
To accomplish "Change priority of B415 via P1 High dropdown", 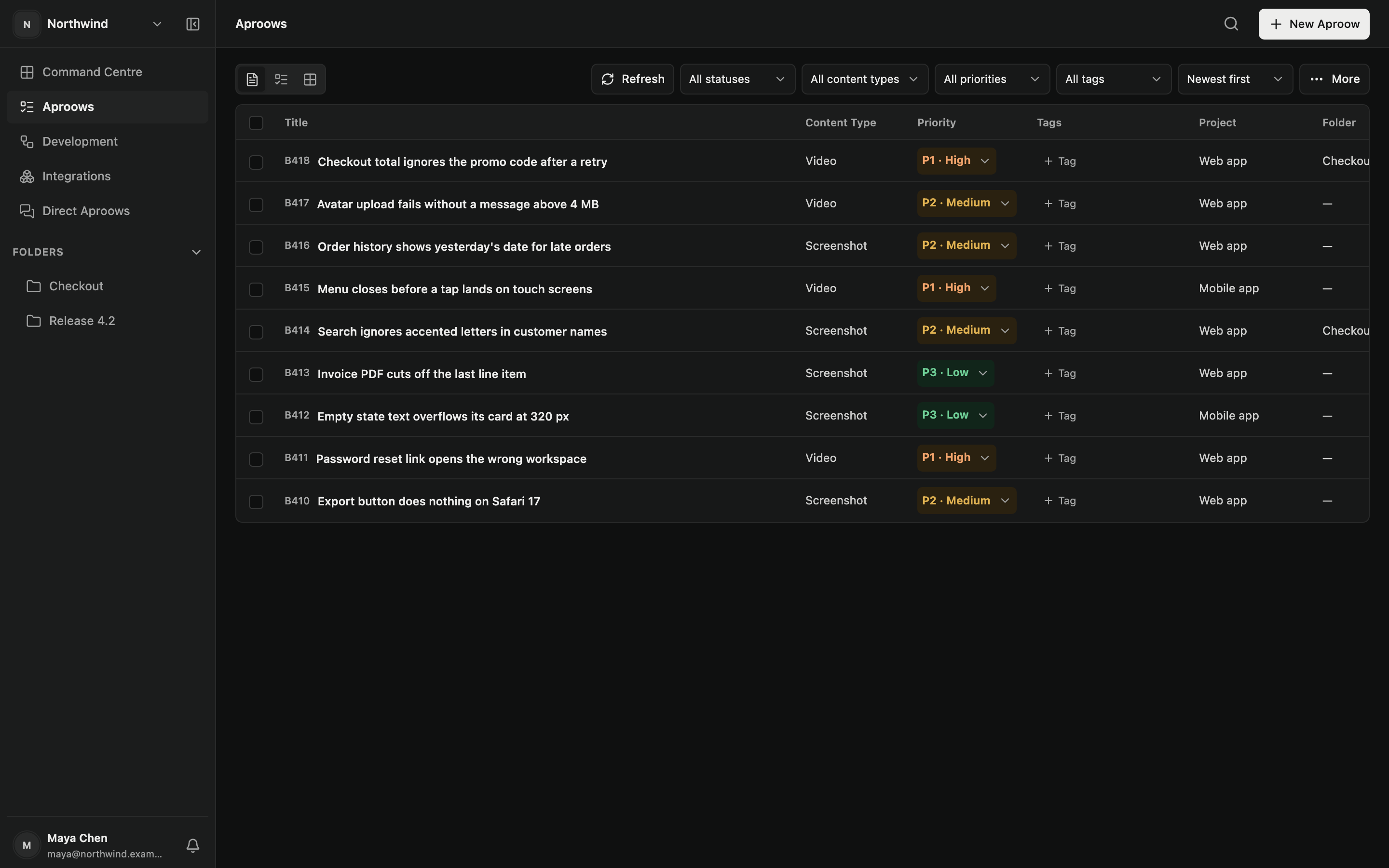I will 956,288.
